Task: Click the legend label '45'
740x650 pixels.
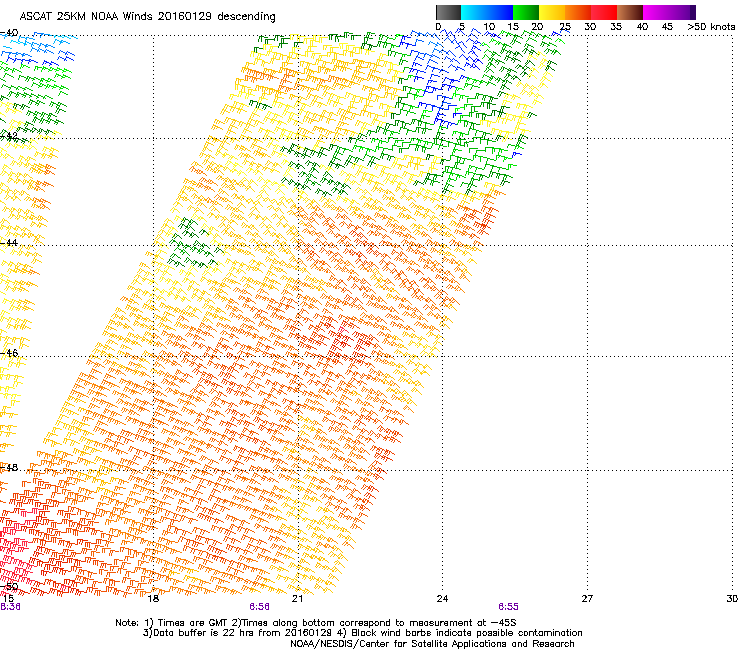Action: coord(667,27)
